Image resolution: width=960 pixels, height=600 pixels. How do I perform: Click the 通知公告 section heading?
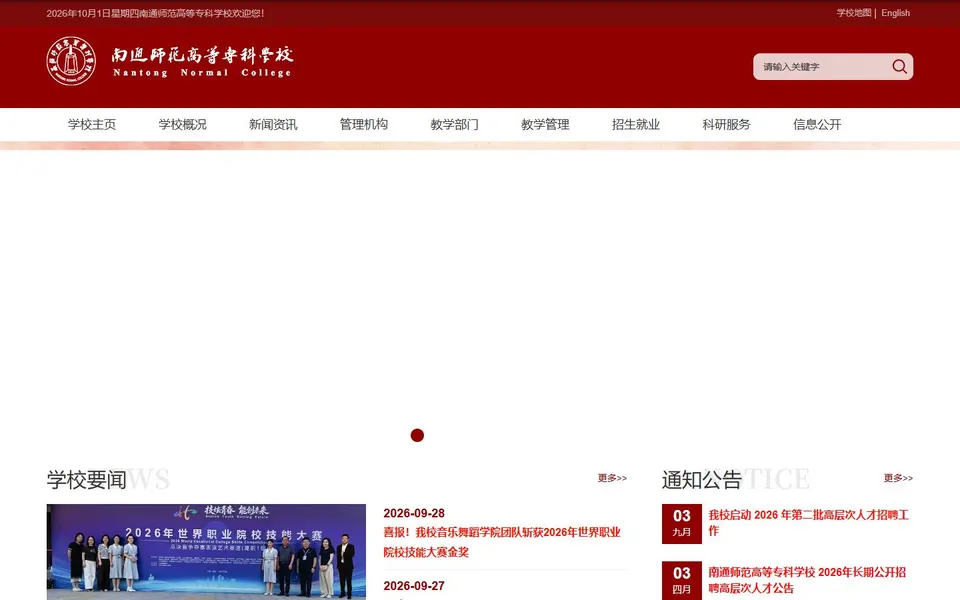[702, 479]
